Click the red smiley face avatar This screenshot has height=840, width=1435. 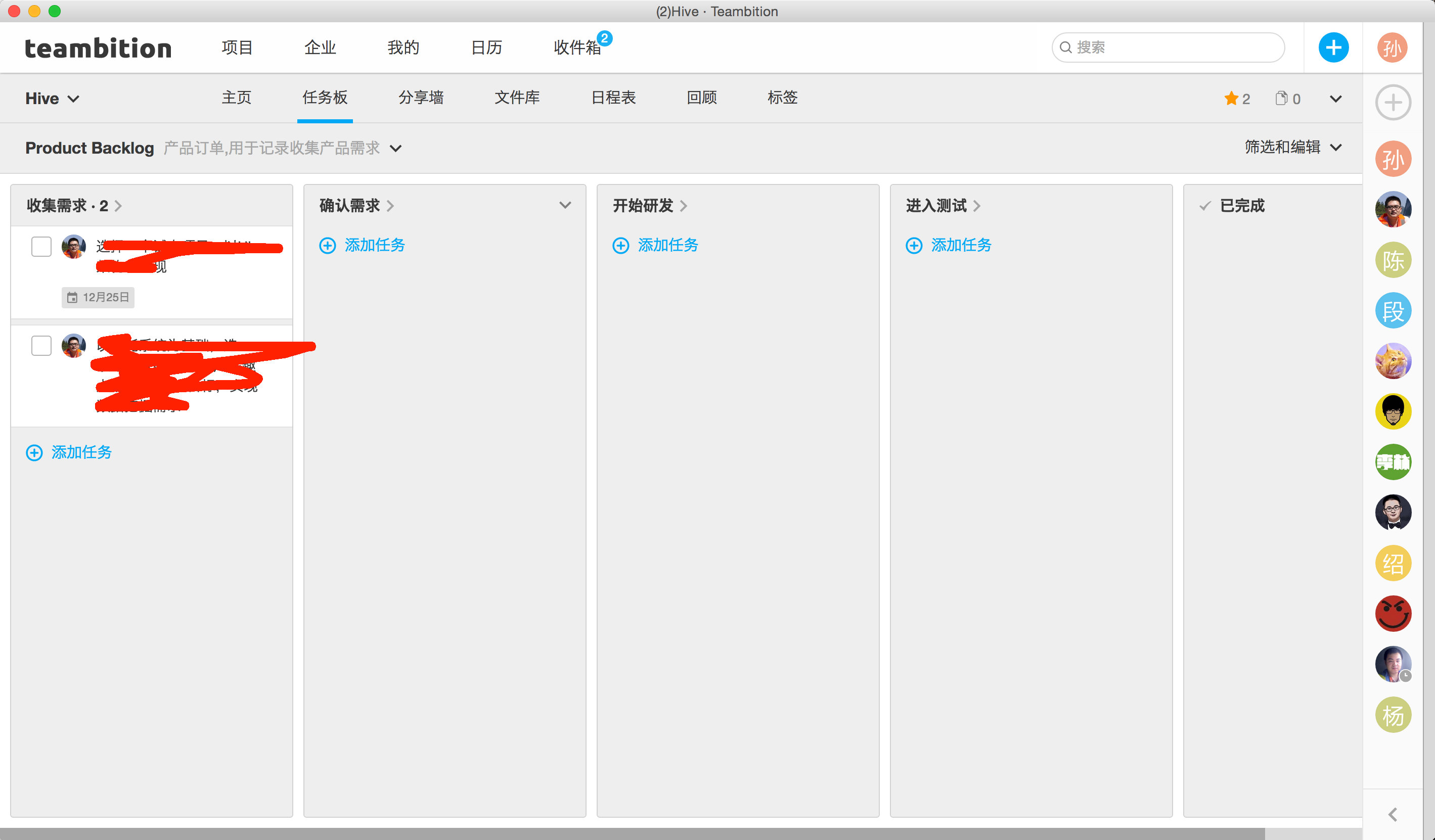(1393, 614)
